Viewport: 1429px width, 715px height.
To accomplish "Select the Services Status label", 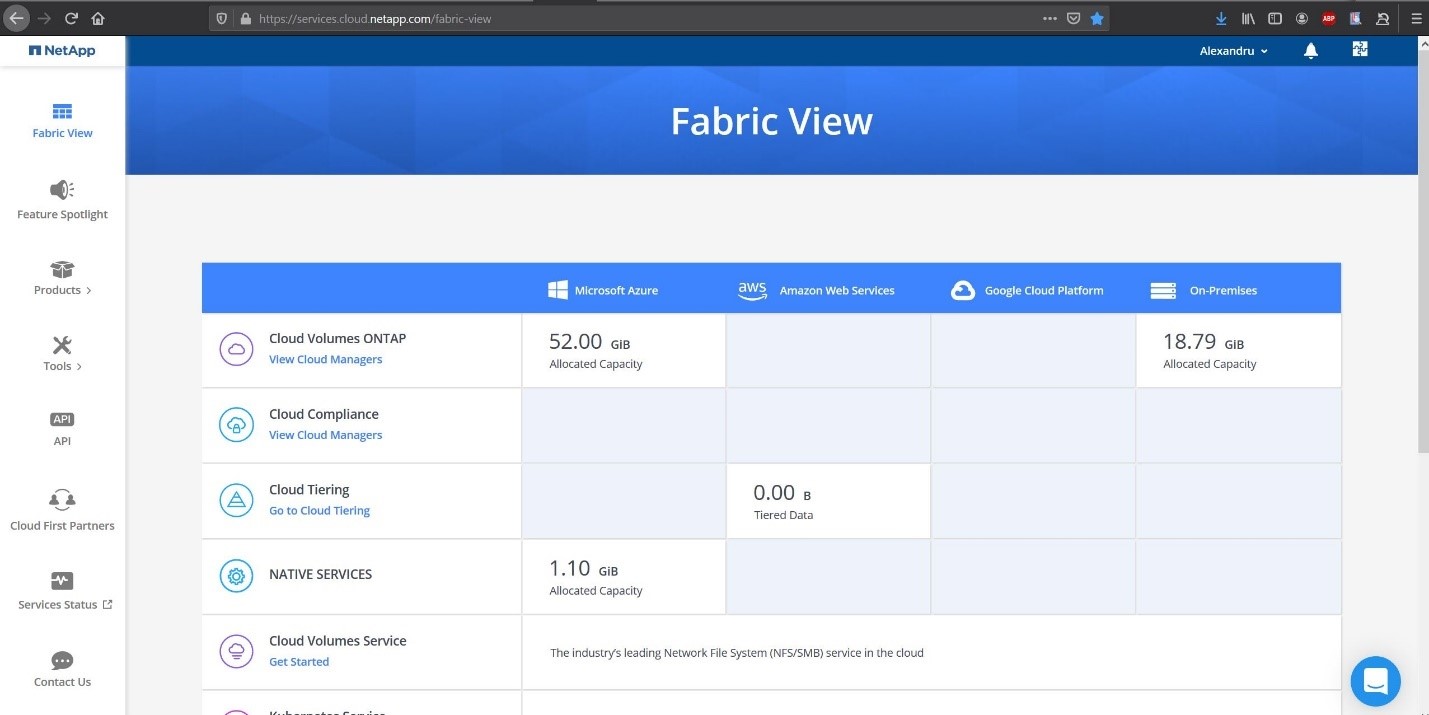I will 58,604.
